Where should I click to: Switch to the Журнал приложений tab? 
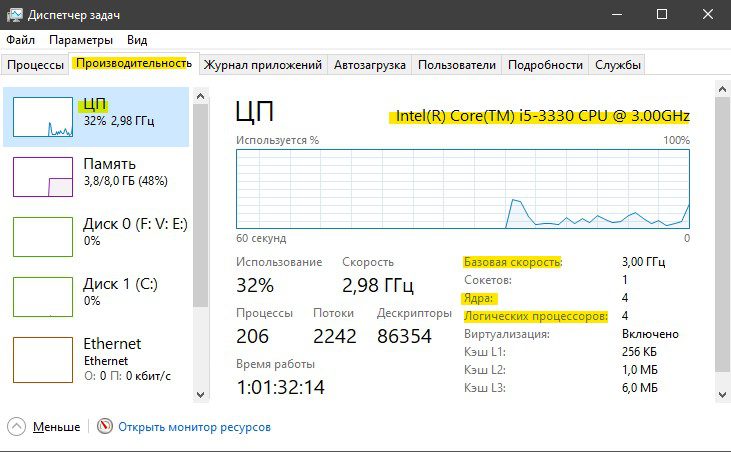click(263, 64)
